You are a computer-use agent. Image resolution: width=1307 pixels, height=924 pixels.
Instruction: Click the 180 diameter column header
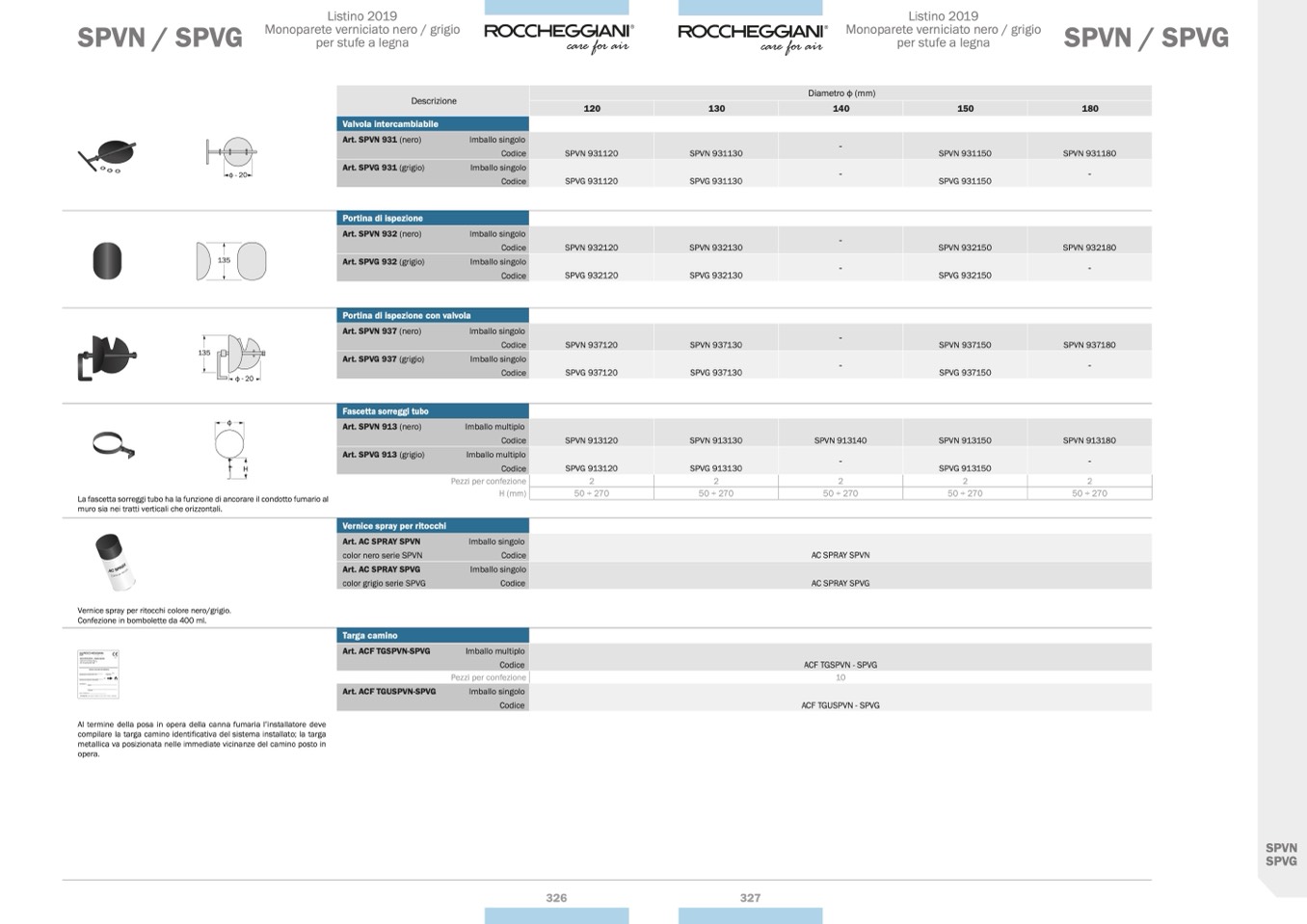click(1089, 109)
